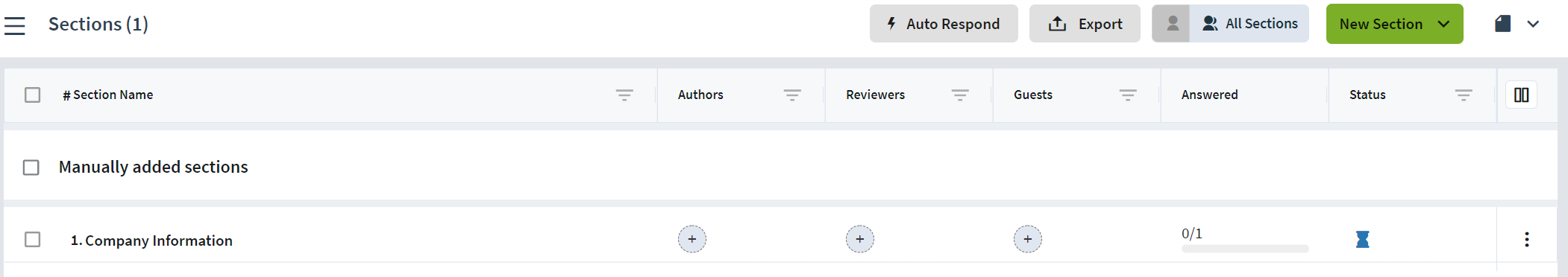Check the Company Information row checkbox

point(32,239)
